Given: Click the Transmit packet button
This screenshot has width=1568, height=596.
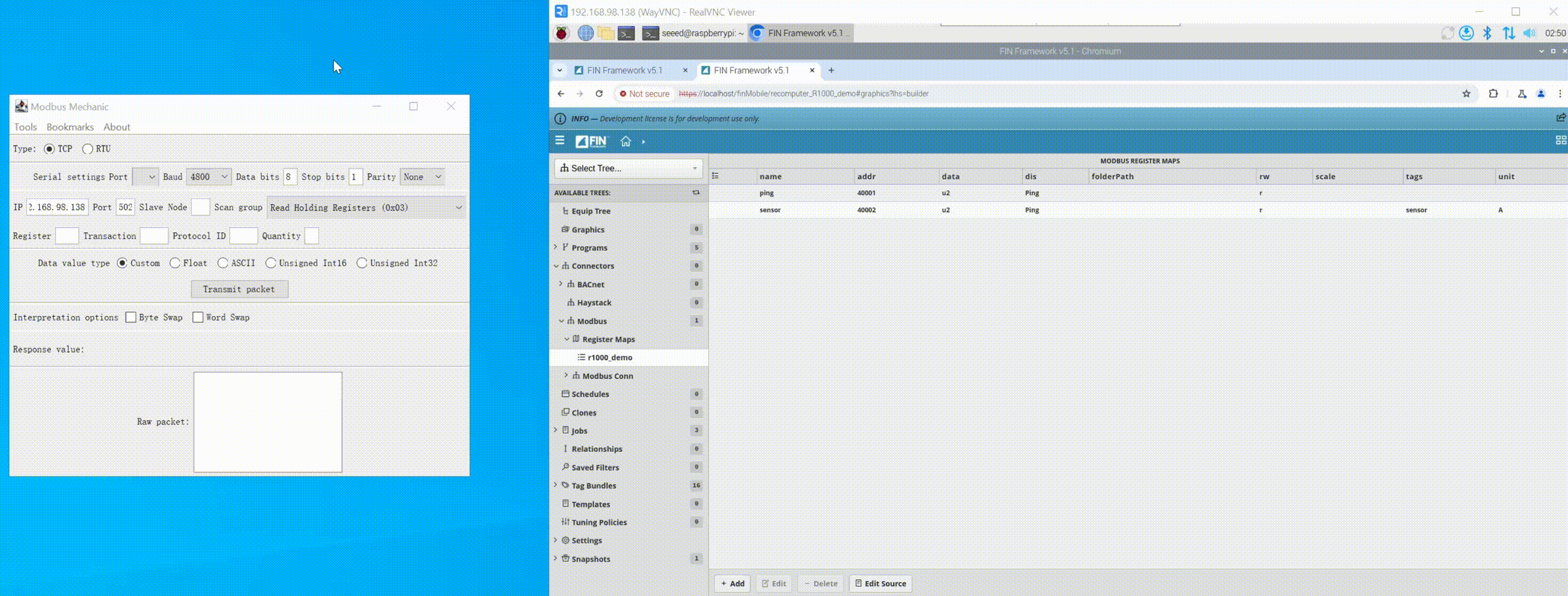Looking at the screenshot, I should pyautogui.click(x=239, y=289).
